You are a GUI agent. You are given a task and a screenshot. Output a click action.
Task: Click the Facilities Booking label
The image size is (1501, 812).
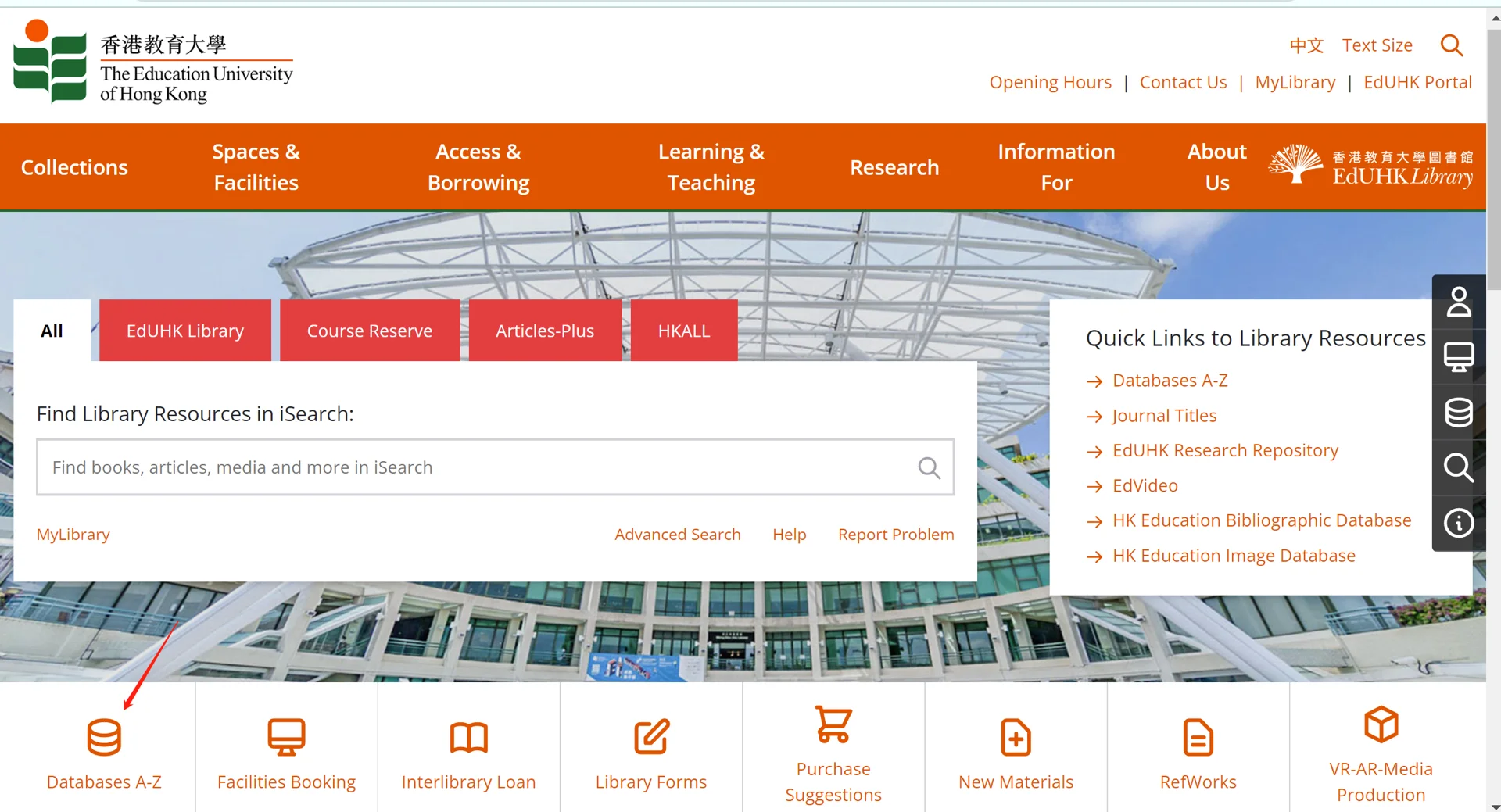[286, 782]
